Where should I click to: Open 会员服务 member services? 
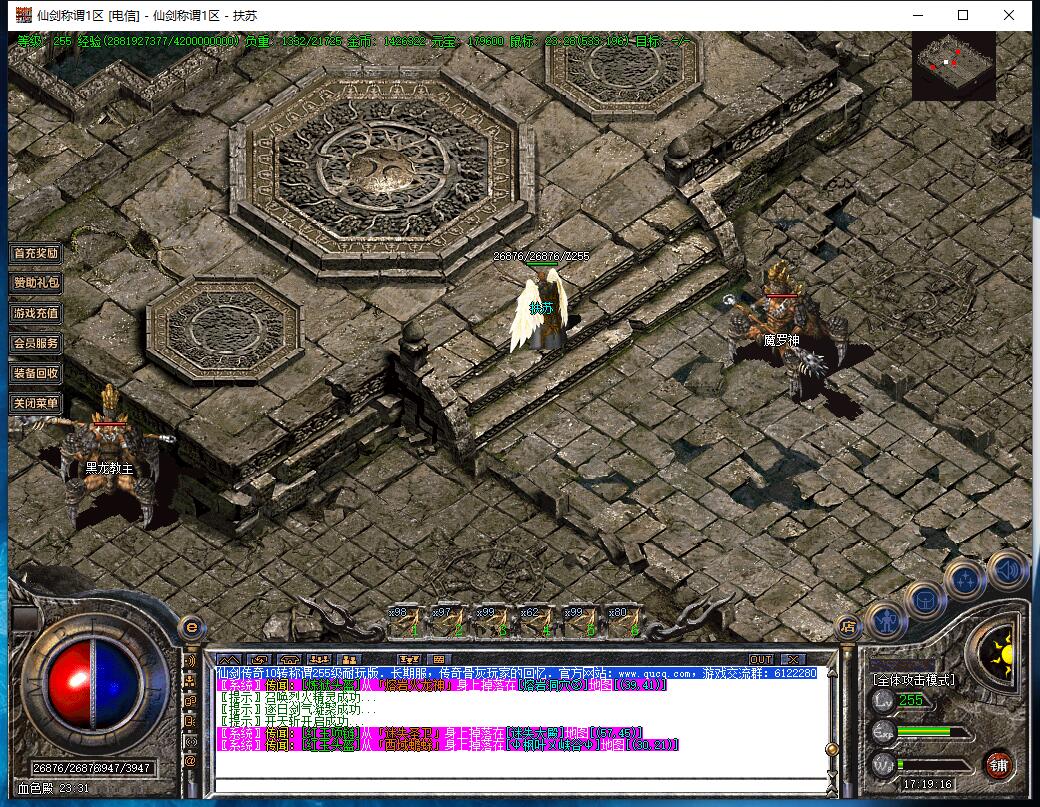(x=36, y=343)
